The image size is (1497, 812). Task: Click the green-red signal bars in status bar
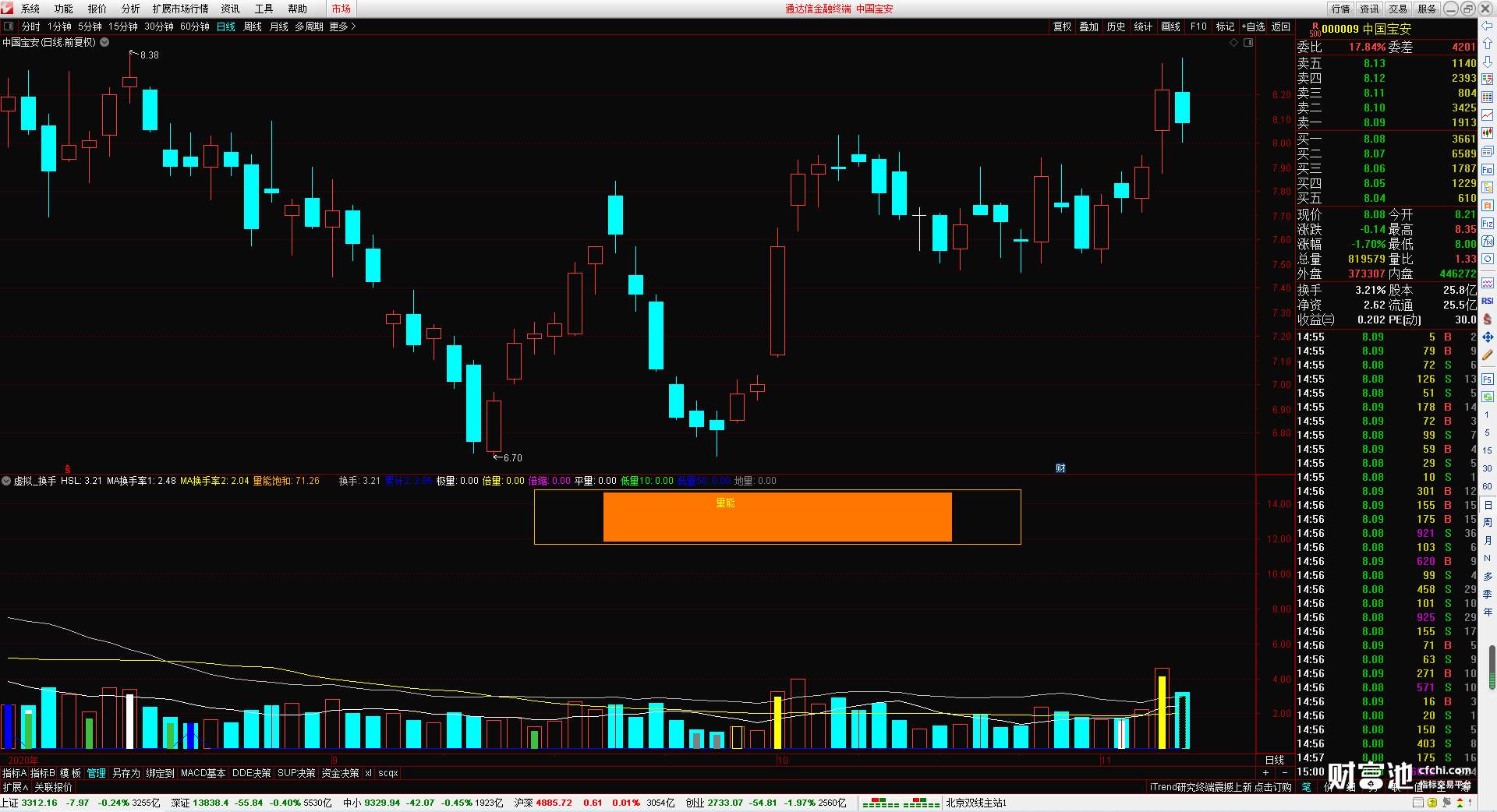coord(901,803)
